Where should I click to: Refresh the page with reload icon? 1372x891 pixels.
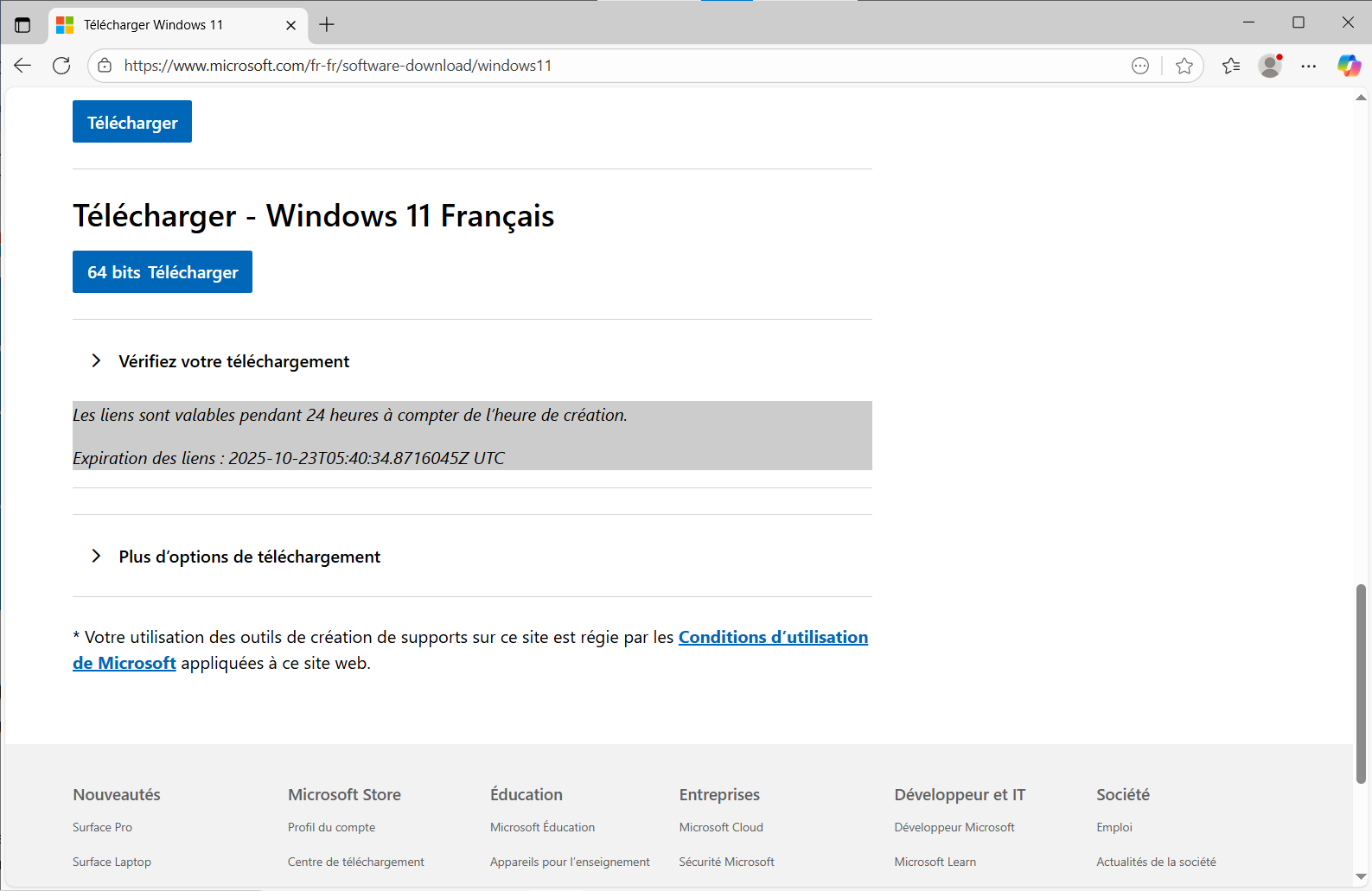click(x=61, y=66)
